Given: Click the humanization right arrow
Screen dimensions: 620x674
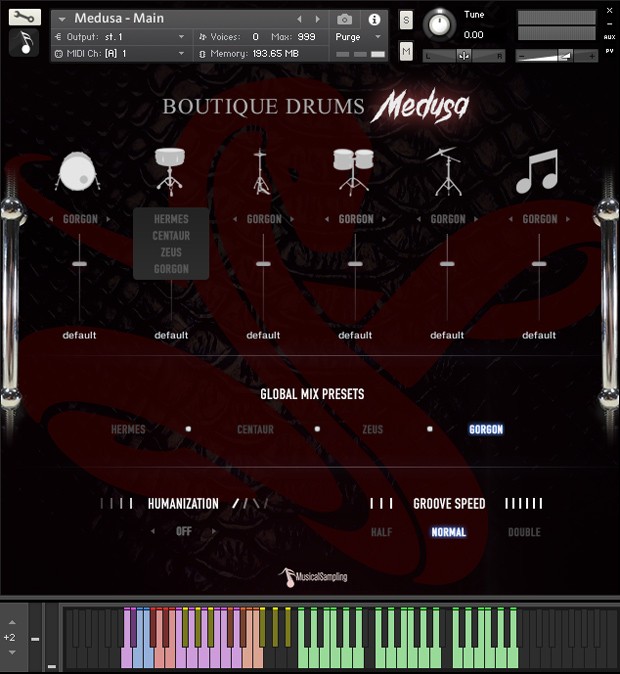Looking at the screenshot, I should pos(214,531).
